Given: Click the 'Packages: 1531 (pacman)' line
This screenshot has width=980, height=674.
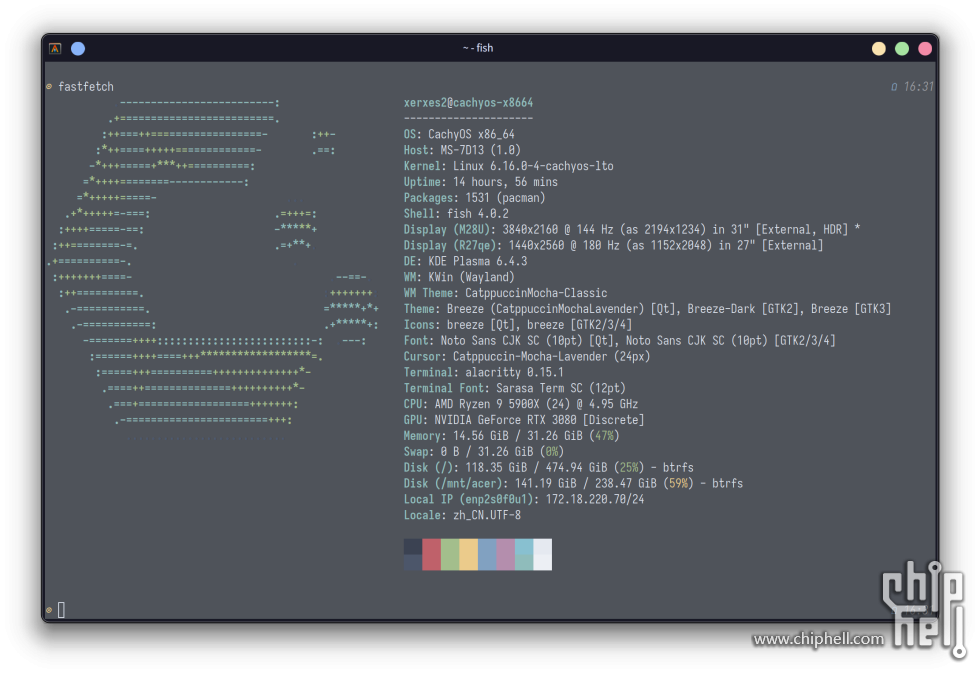Looking at the screenshot, I should (x=474, y=198).
